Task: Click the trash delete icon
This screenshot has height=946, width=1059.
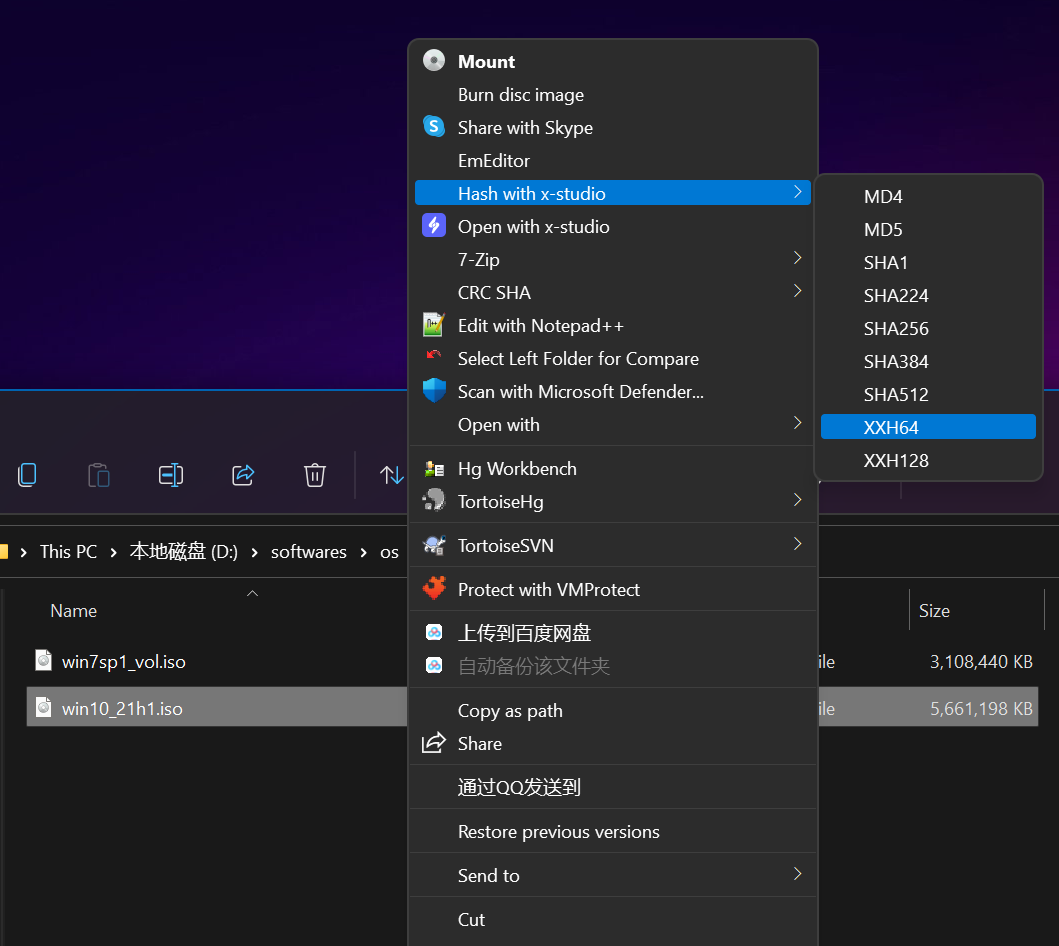Action: pyautogui.click(x=315, y=475)
